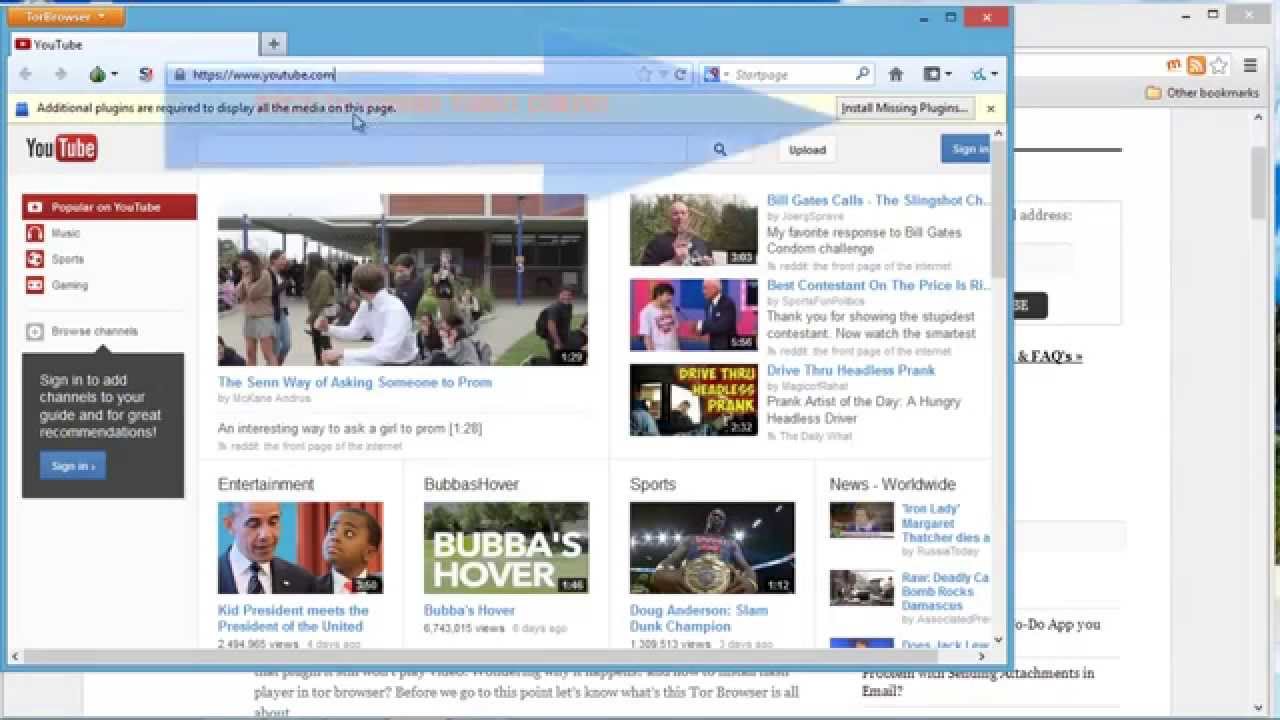1280x720 pixels.
Task: Click the Music headphones icon
Action: (x=35, y=233)
